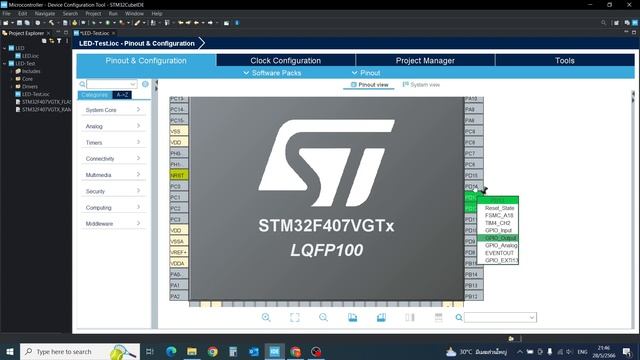The image size is (640, 360).
Task: Click the filter icon in Project Explorer
Action: [59, 41]
